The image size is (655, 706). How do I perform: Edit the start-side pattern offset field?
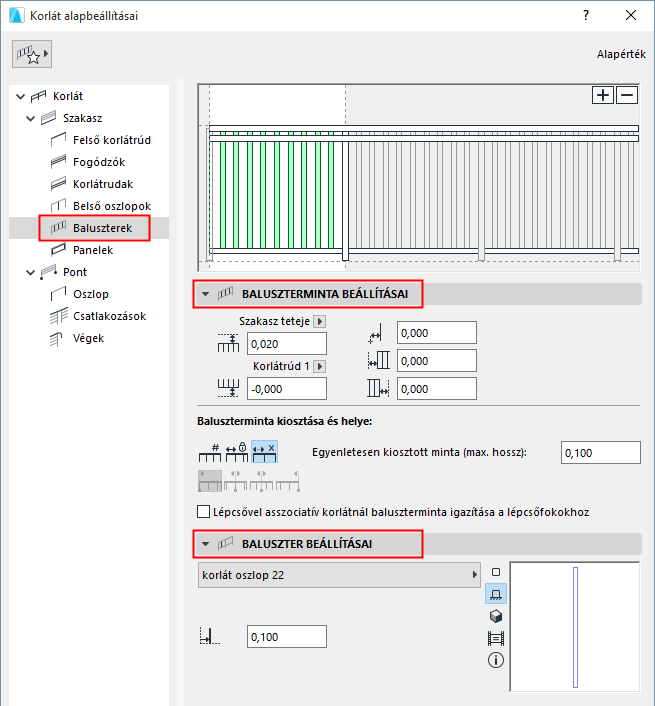click(437, 361)
